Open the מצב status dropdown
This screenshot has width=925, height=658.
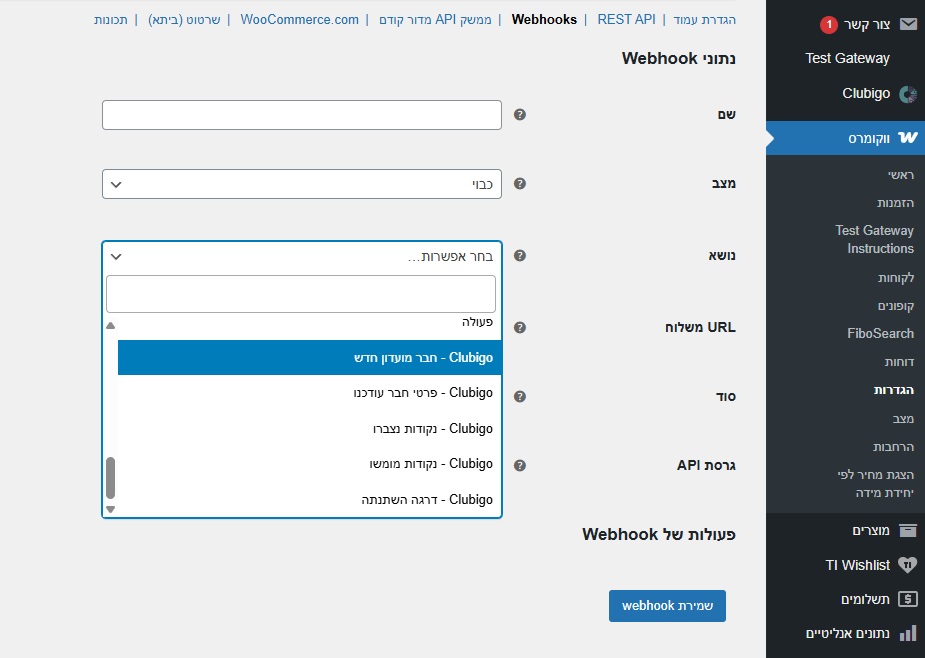(x=301, y=184)
